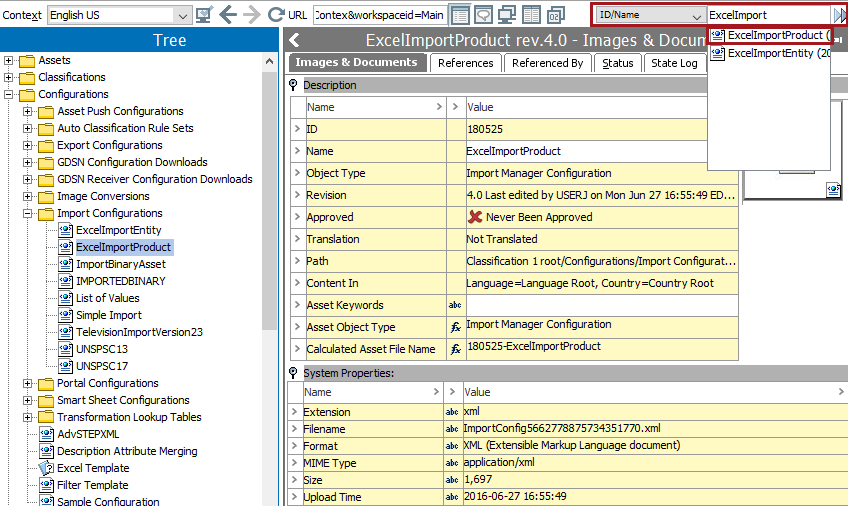Collapse the Import Configurations folder
The width and height of the screenshot is (848, 506).
28,213
